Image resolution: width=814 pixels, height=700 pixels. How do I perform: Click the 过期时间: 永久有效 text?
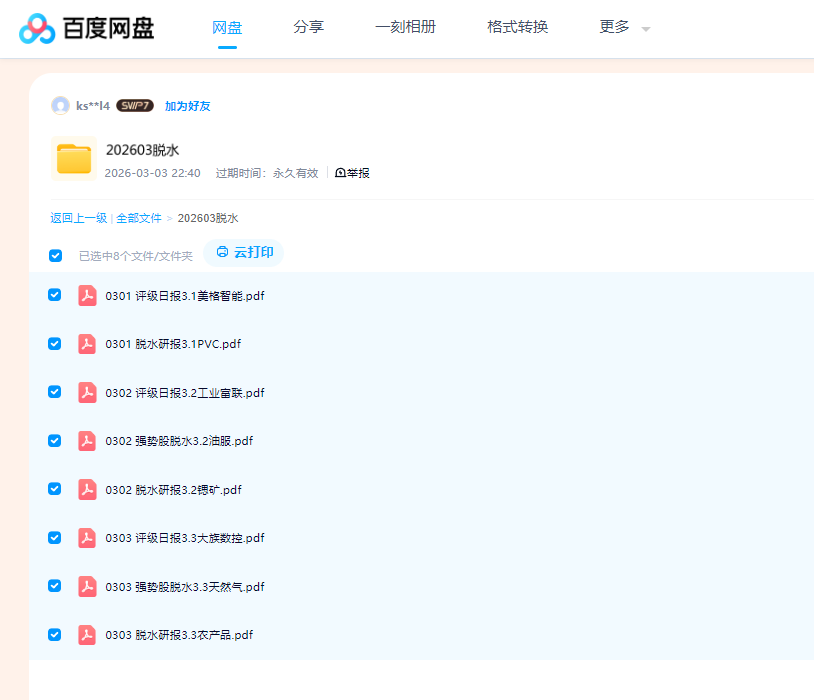pyautogui.click(x=267, y=173)
